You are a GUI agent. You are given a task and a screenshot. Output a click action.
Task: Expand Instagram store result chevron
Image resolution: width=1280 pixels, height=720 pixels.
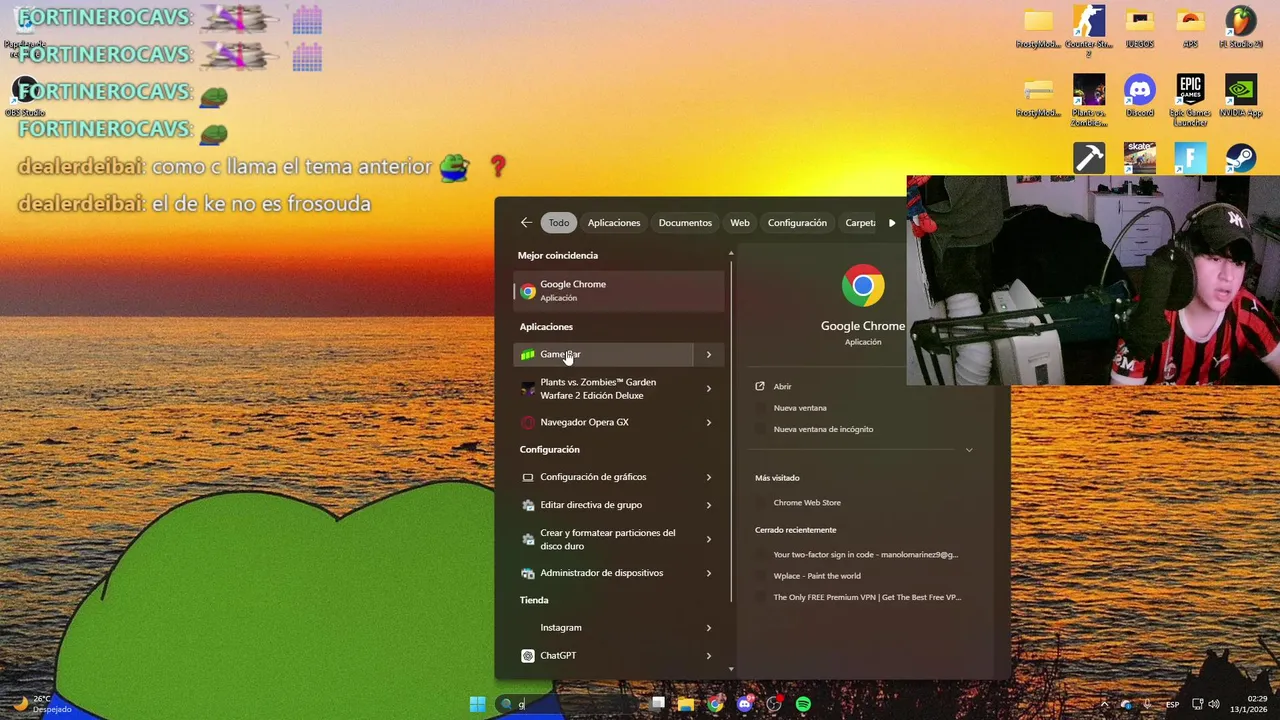(x=709, y=628)
